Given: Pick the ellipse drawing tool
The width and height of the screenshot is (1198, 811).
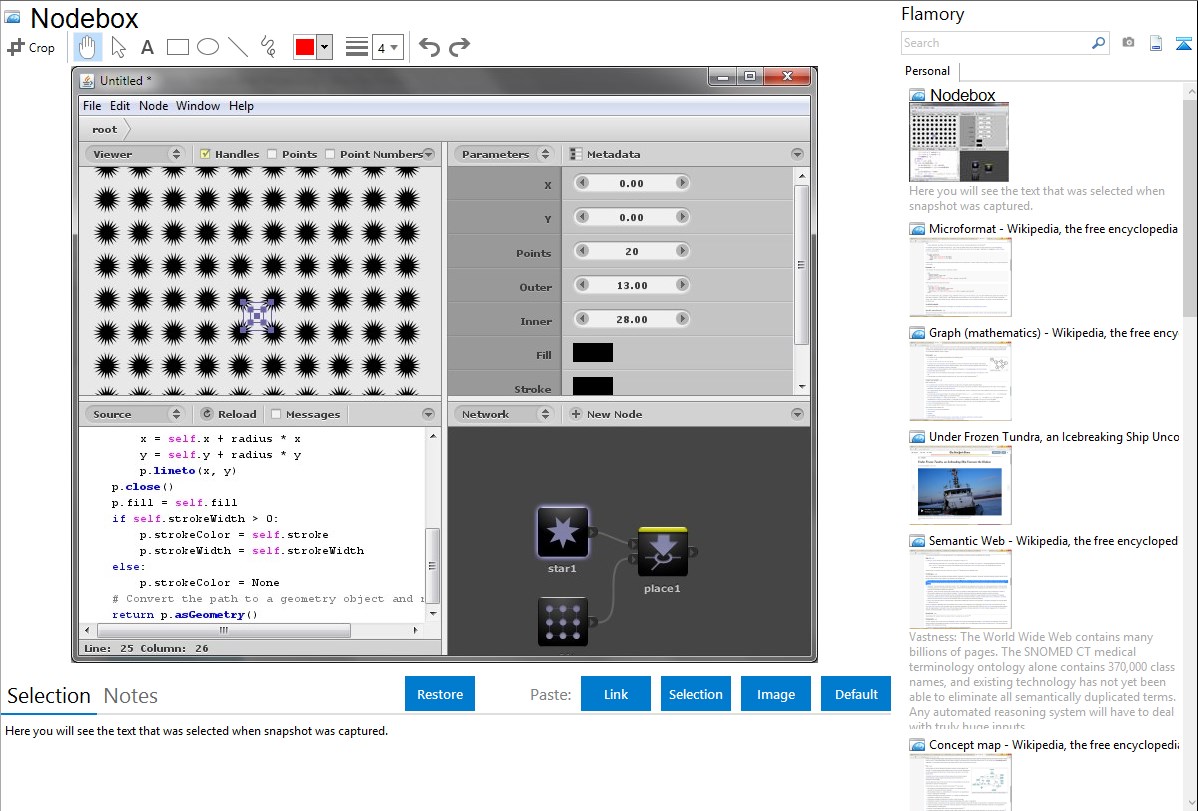Looking at the screenshot, I should point(208,47).
